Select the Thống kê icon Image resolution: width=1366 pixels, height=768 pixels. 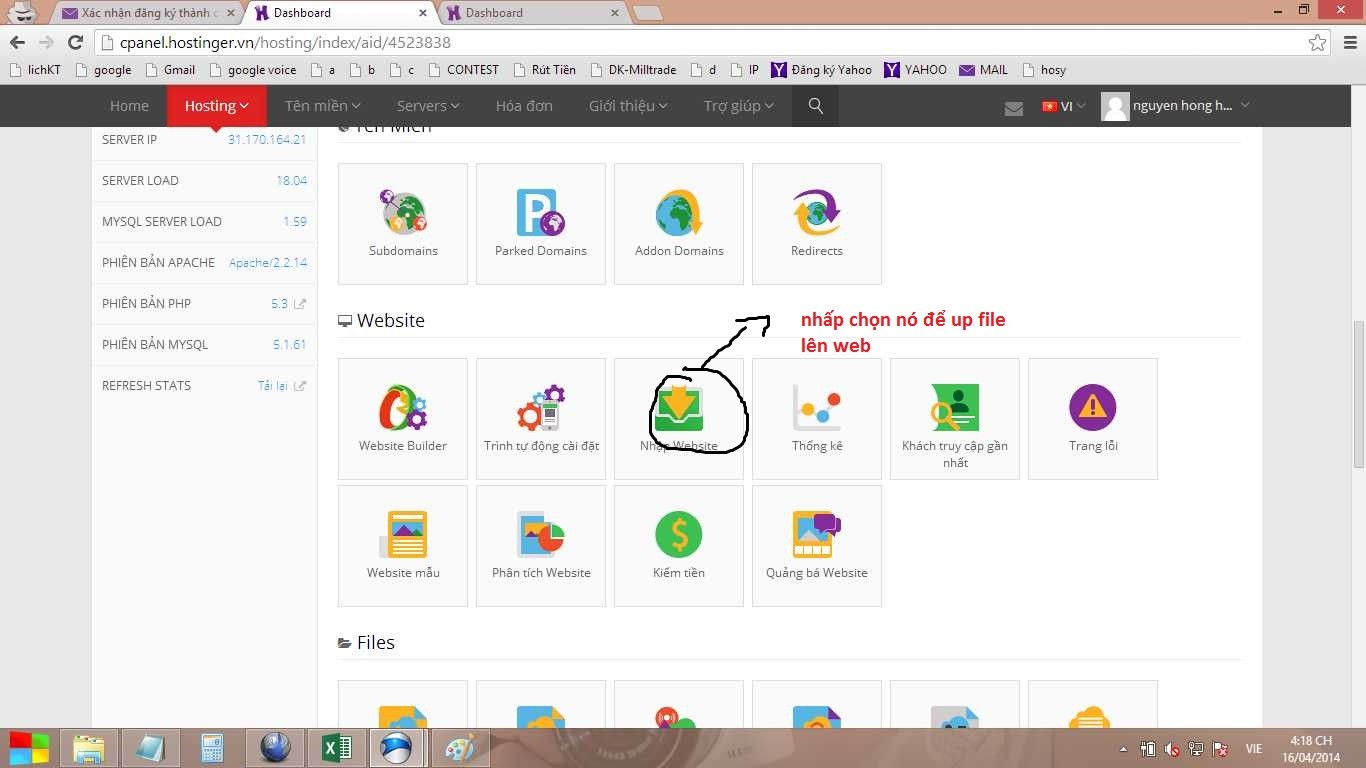coord(817,417)
